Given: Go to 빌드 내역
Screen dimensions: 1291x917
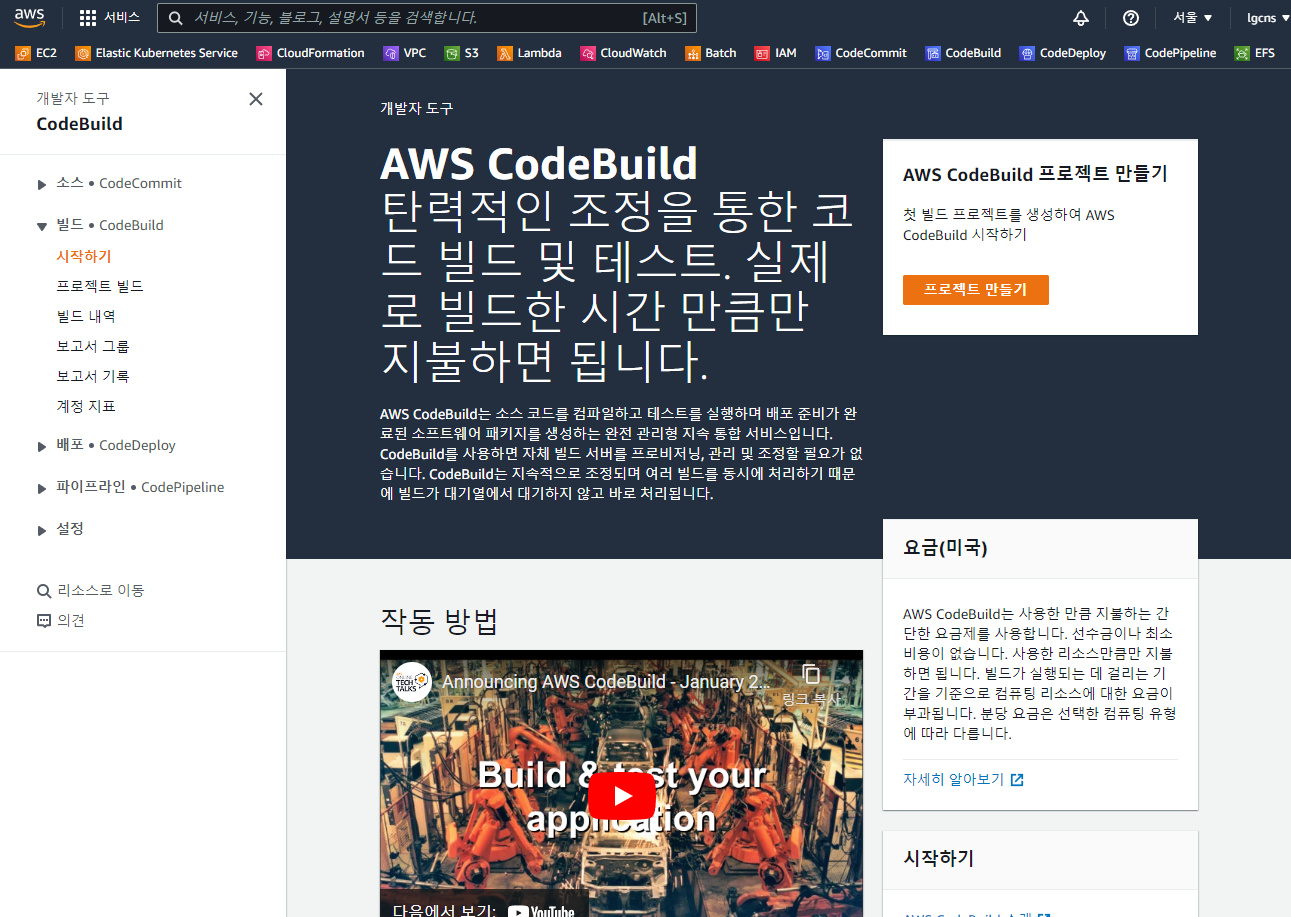Looking at the screenshot, I should [86, 316].
